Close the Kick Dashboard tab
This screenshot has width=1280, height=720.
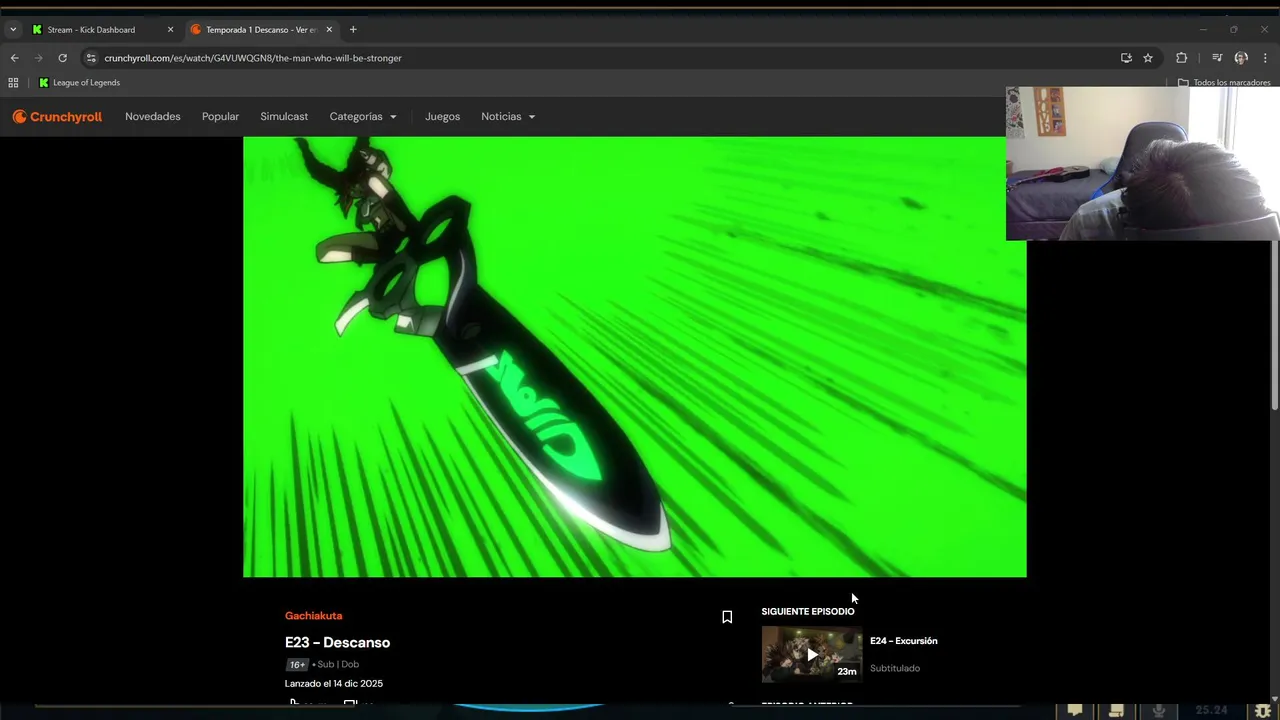tap(170, 30)
